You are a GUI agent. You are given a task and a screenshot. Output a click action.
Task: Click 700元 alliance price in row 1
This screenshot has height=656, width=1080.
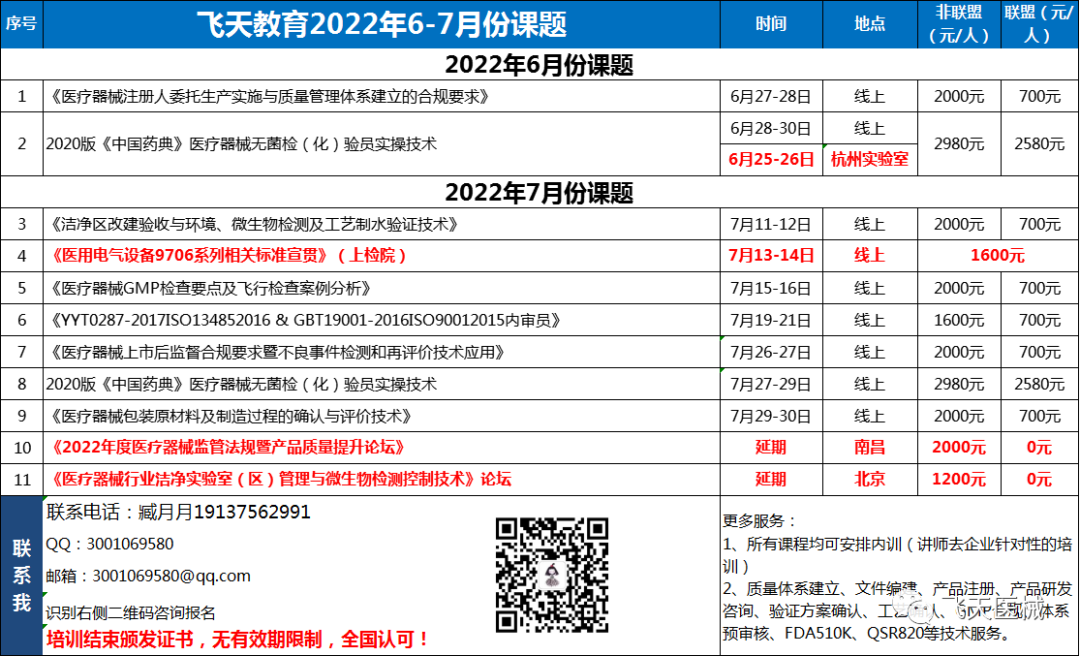[x=1039, y=96]
